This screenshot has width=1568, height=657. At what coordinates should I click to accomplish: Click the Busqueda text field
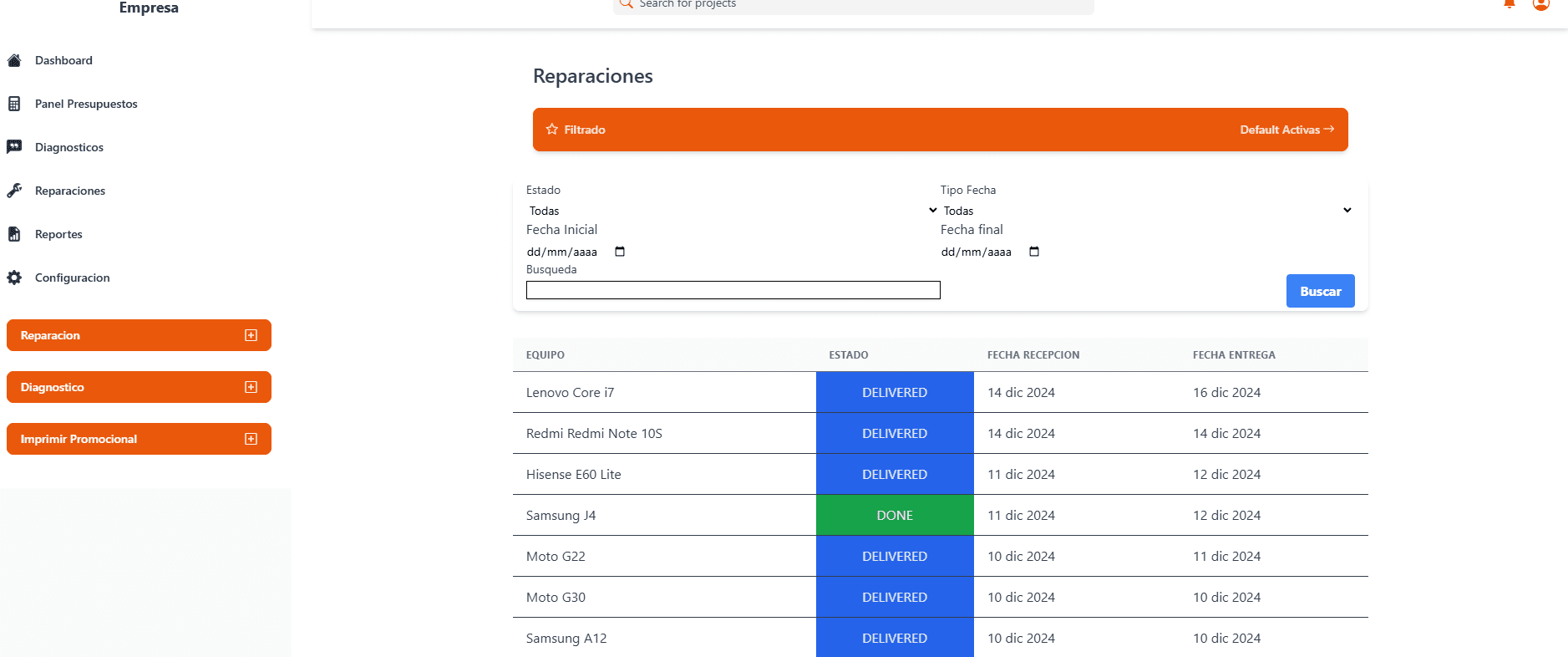733,290
